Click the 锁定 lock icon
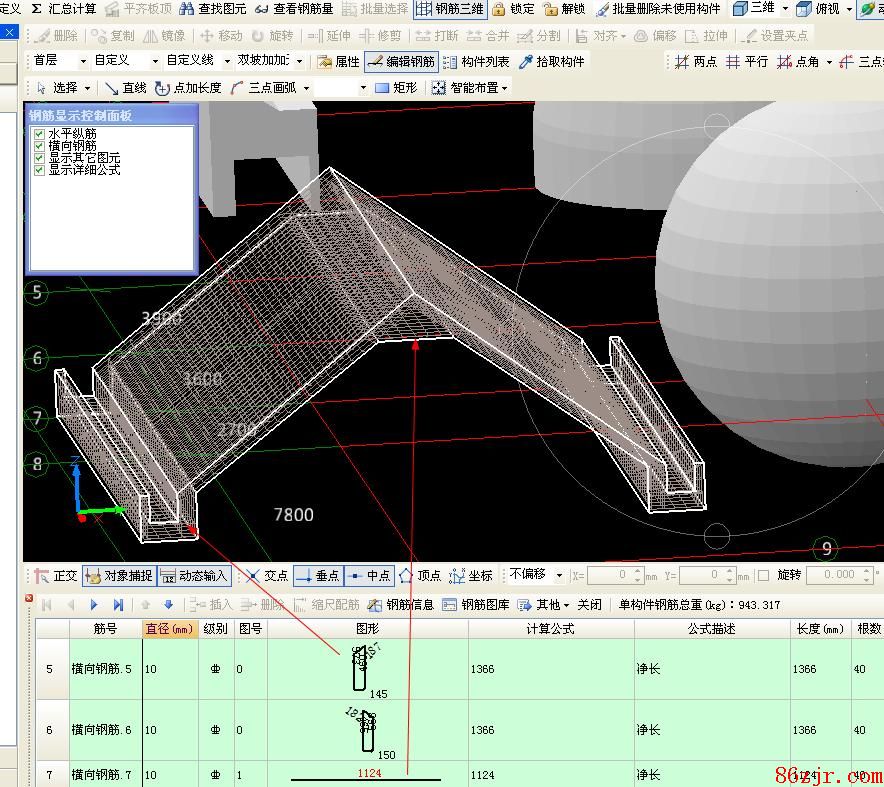 (x=499, y=9)
